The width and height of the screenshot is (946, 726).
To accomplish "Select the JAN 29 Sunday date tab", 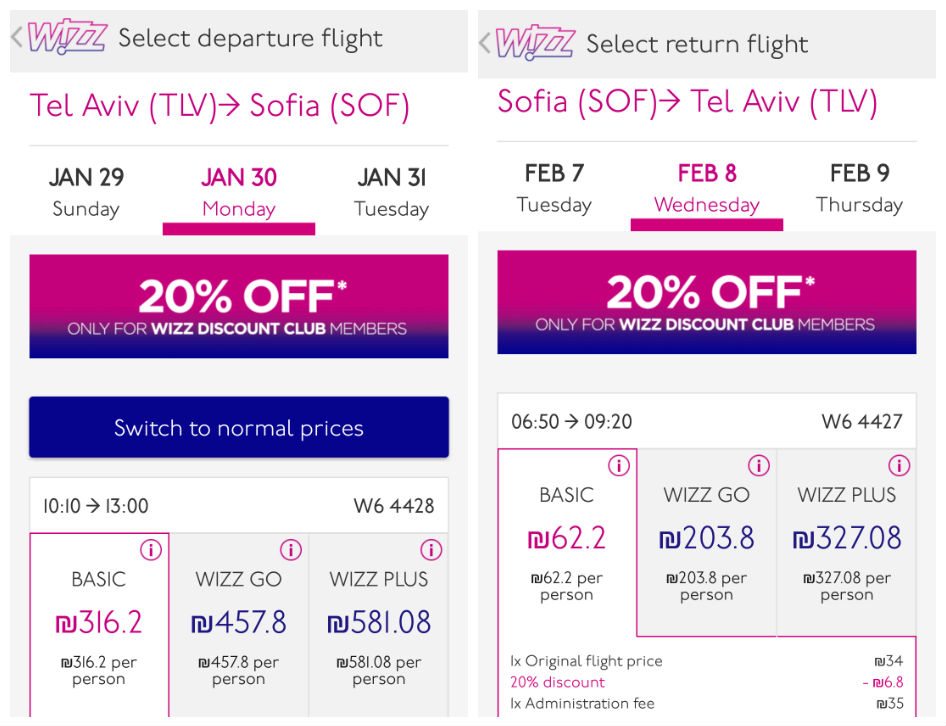I will tap(86, 193).
